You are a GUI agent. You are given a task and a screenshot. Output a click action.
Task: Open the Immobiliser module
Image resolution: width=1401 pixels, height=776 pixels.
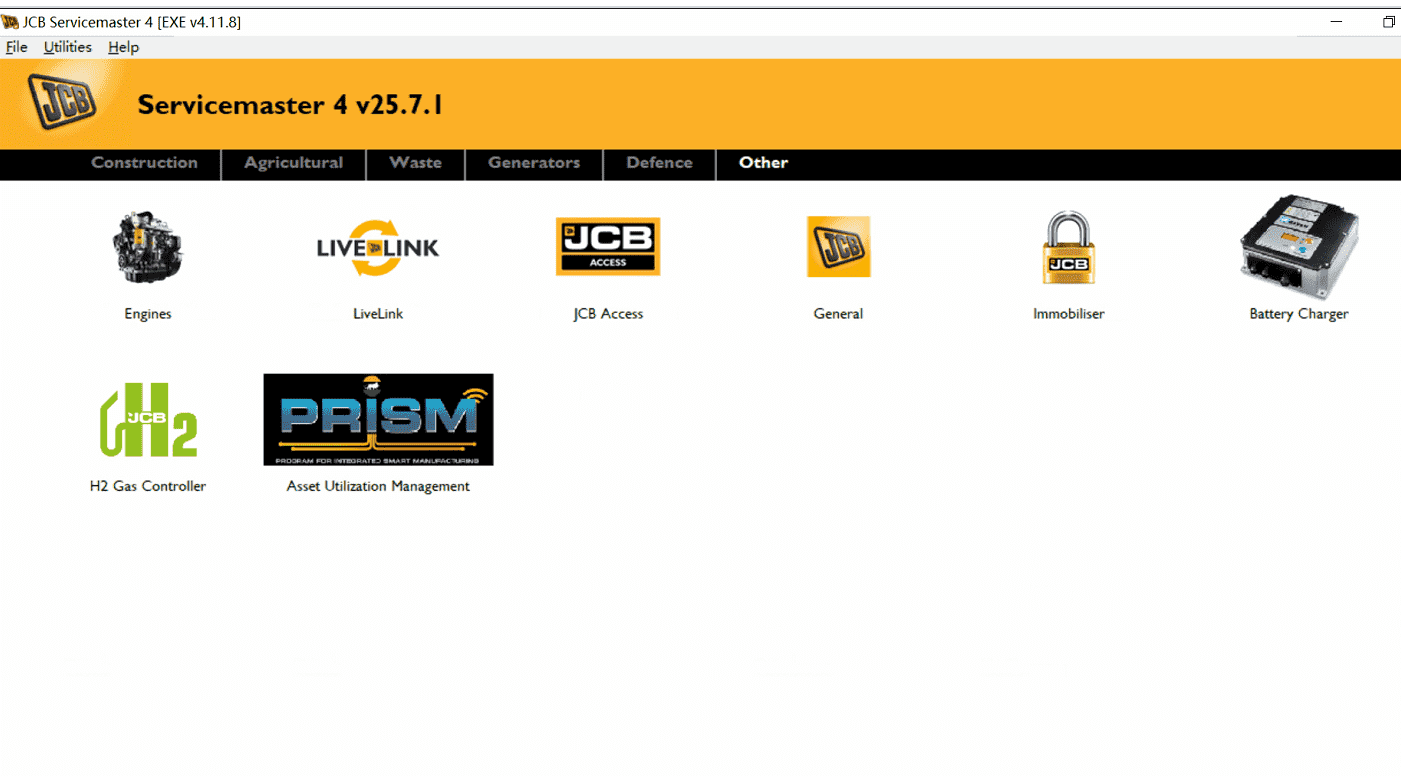pyautogui.click(x=1068, y=246)
